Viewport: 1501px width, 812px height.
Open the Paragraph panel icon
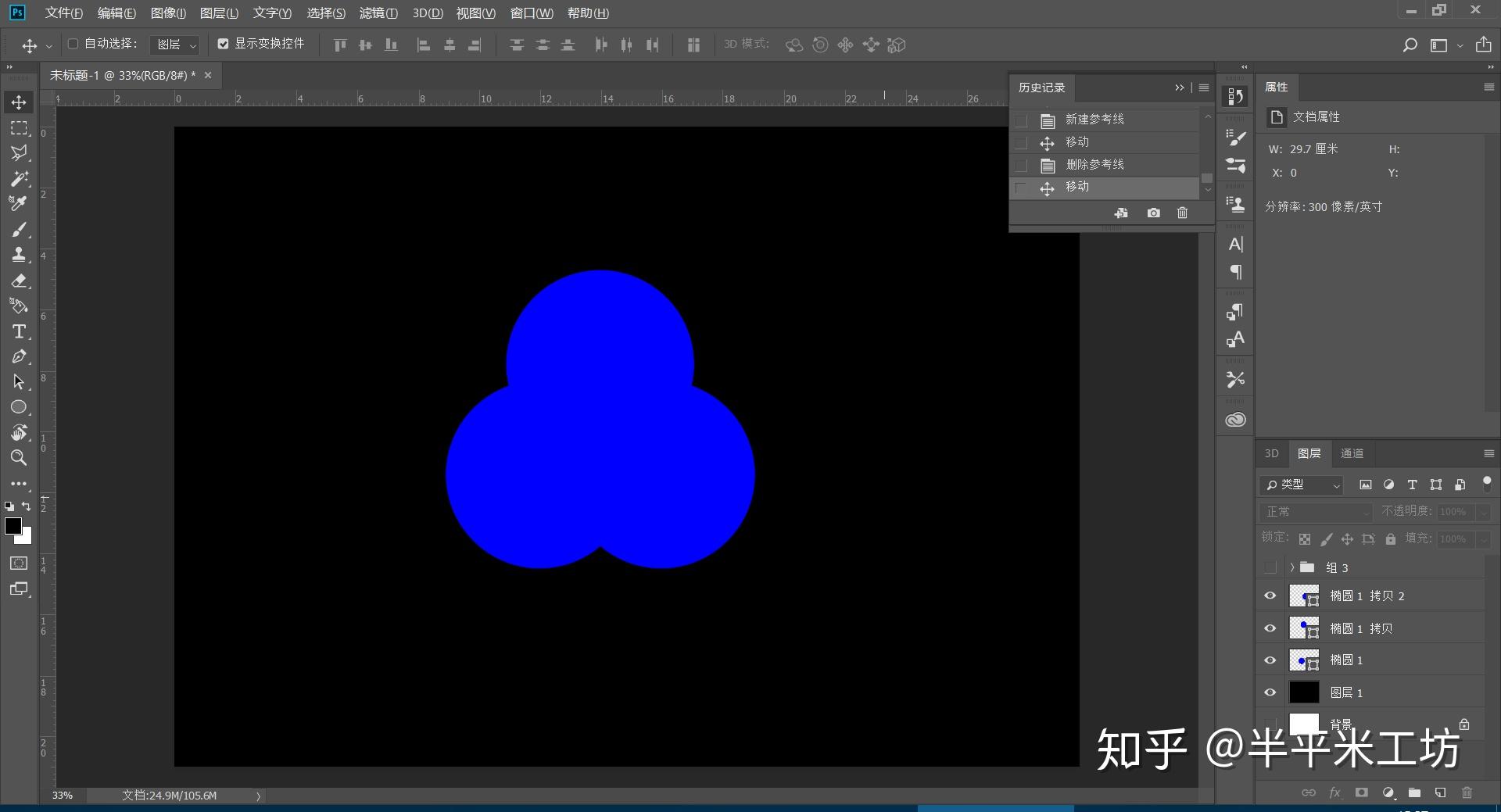tap(1235, 272)
